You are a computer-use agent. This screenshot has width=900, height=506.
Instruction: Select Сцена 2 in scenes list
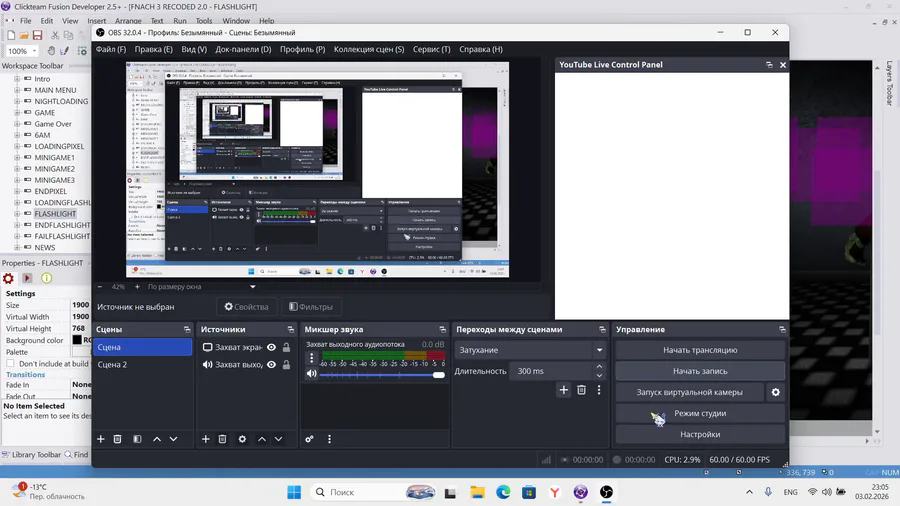142,364
